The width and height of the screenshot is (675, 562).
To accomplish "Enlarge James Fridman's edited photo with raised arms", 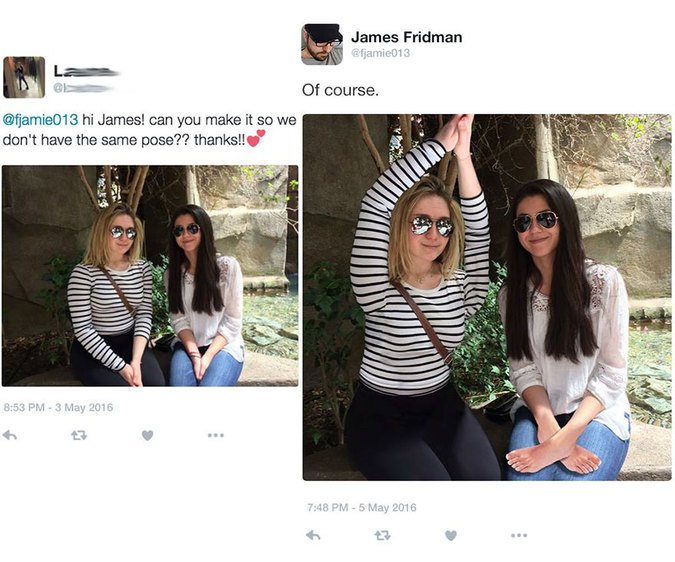I will (486, 297).
